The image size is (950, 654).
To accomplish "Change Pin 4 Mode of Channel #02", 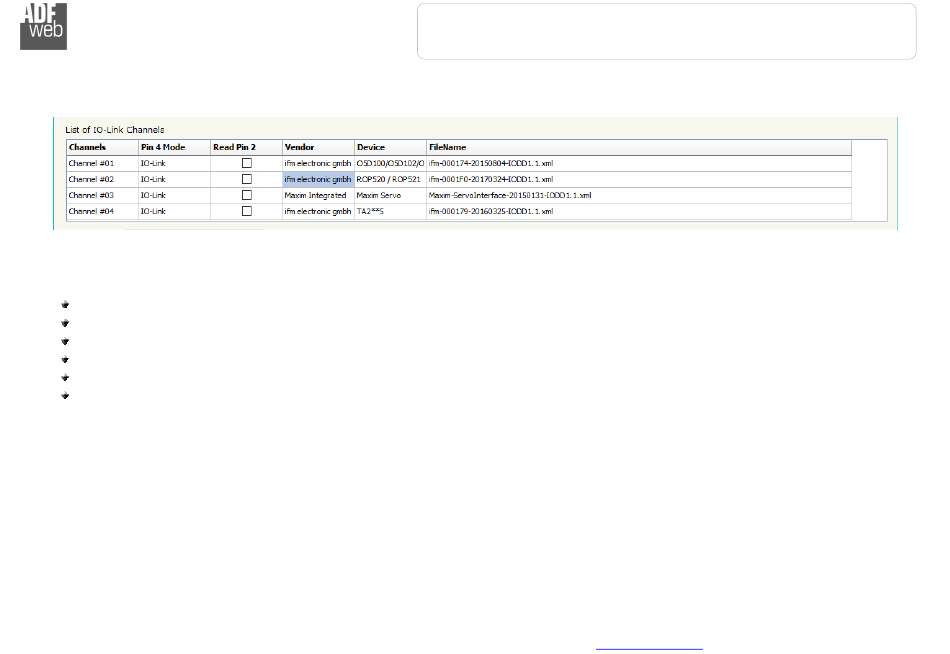I will tap(173, 179).
